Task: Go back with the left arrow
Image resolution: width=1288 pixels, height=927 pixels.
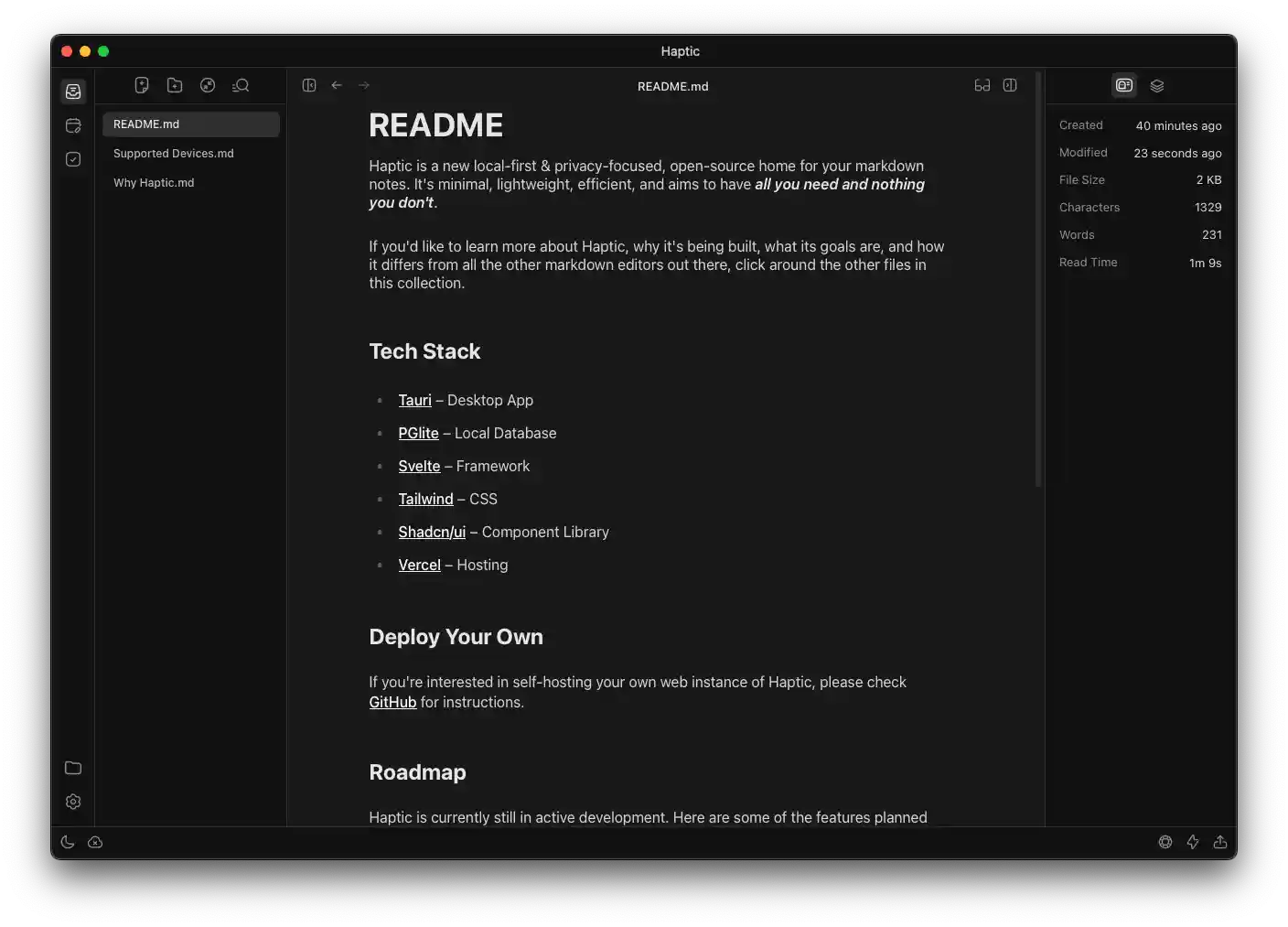Action: coord(337,85)
